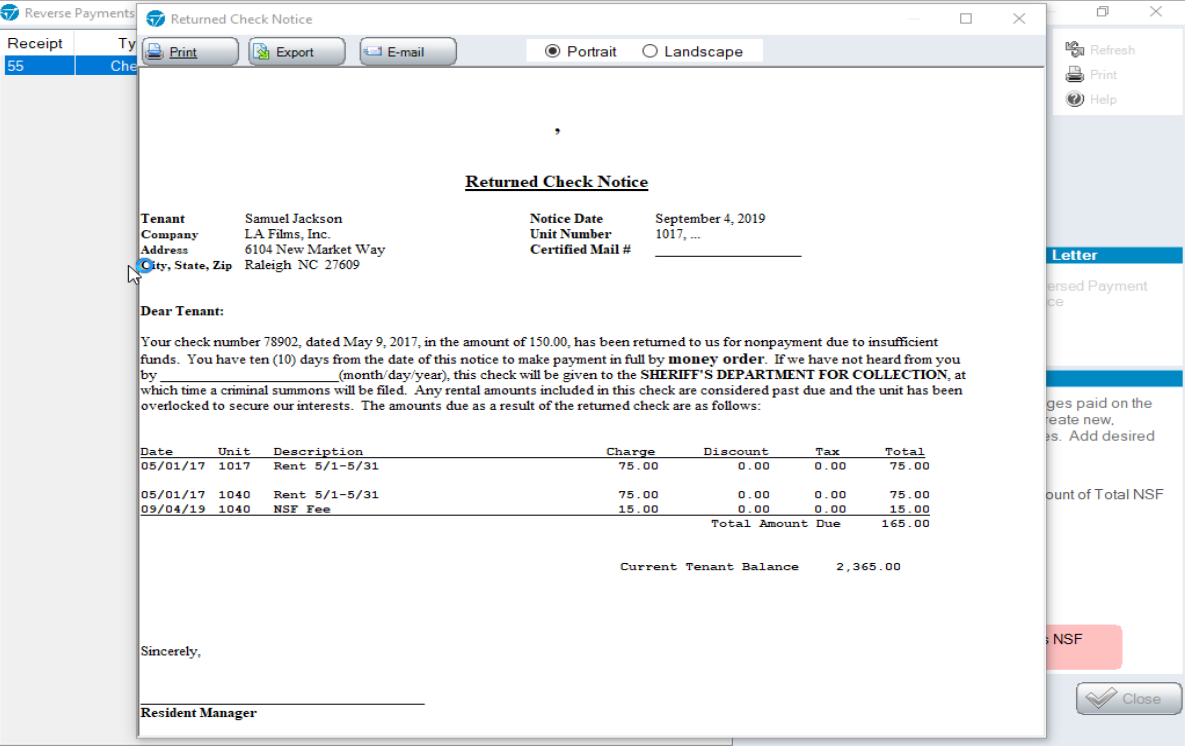Screen dimensions: 1185x746
Task: Click Total Amount Due 165.00
Action: click(x=905, y=524)
